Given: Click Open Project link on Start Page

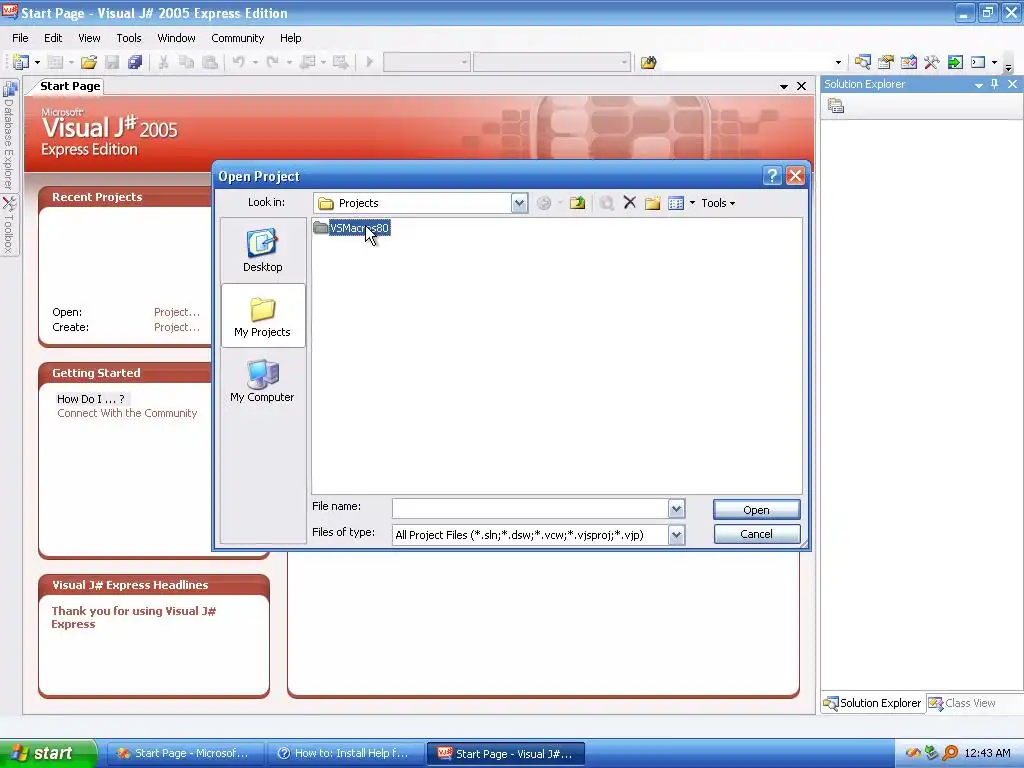Looking at the screenshot, I should point(177,312).
